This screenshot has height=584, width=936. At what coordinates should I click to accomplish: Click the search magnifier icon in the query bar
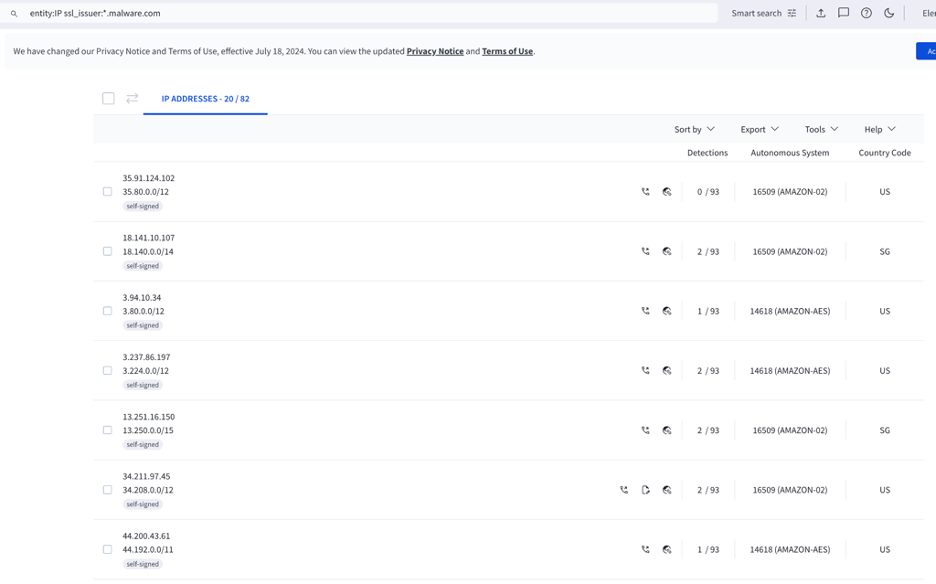coord(14,13)
